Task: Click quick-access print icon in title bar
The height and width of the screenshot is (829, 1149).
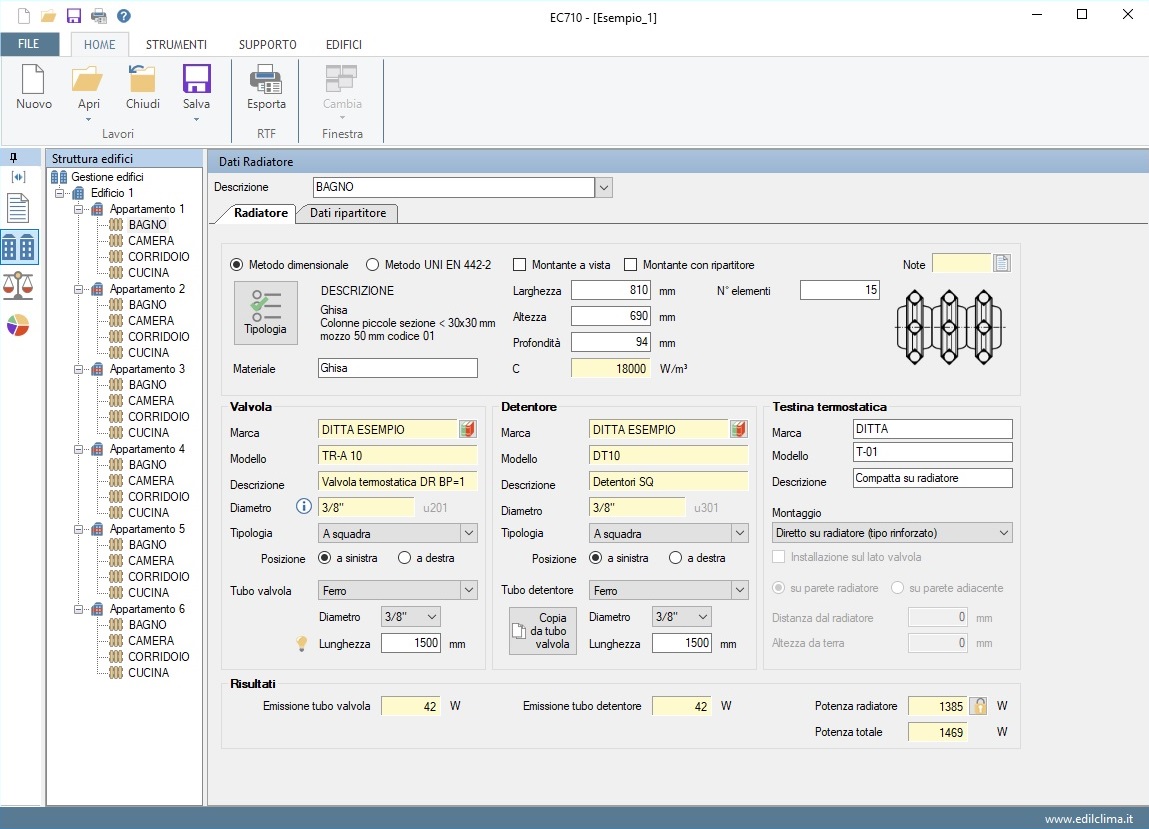Action: pos(98,15)
